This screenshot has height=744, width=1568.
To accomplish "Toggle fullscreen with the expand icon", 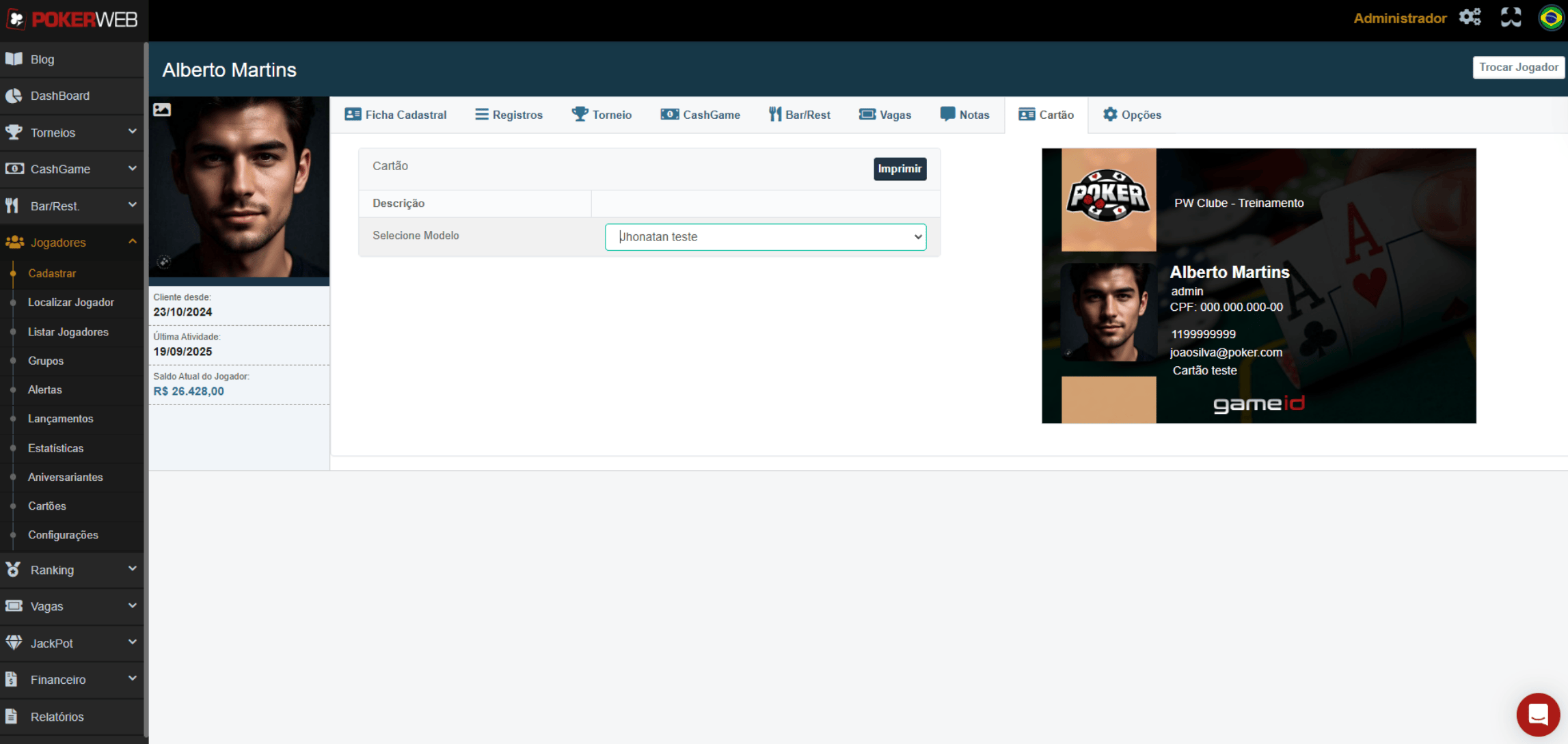I will pyautogui.click(x=1511, y=17).
